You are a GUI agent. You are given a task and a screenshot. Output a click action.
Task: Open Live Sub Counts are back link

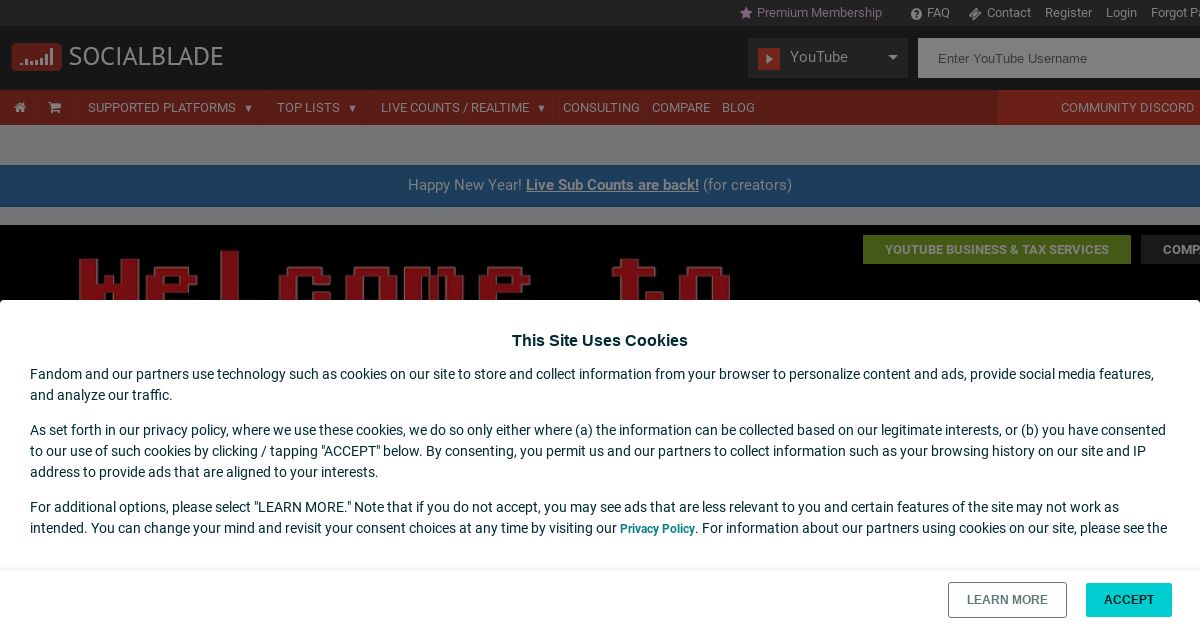[x=612, y=185]
